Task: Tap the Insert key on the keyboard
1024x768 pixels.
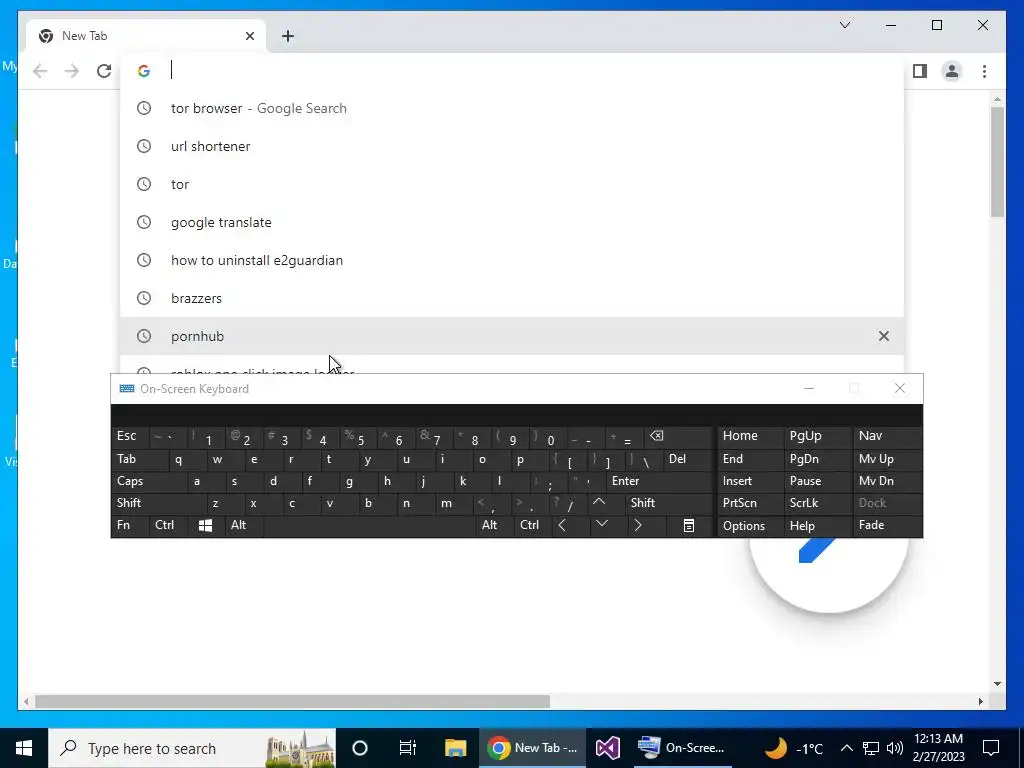Action: (x=750, y=481)
